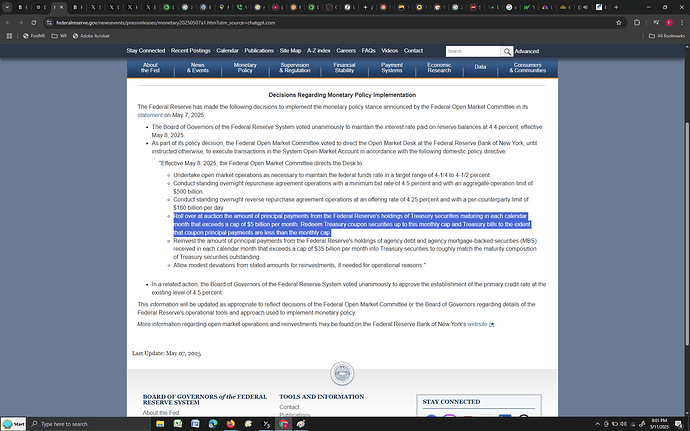Open the WII bookmarks folder

59,36
